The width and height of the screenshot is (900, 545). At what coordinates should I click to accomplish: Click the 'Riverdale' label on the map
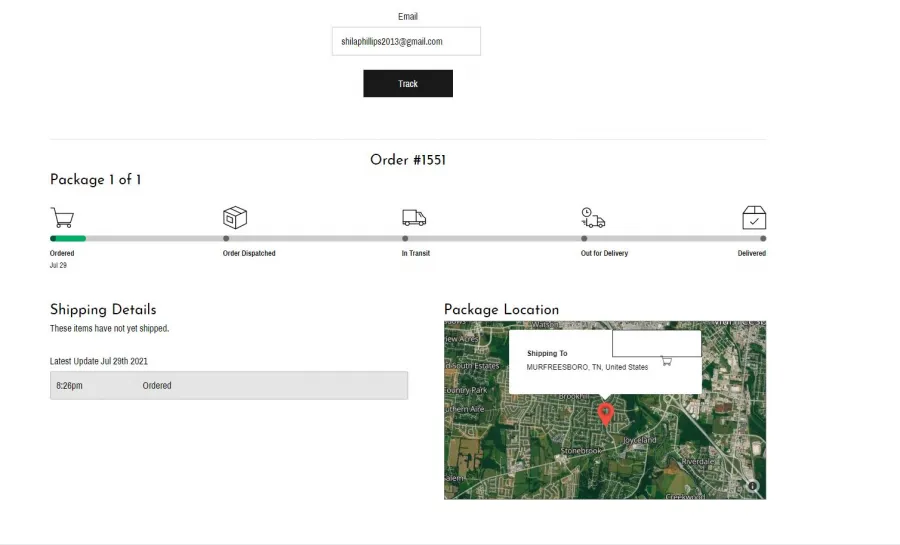pos(698,461)
